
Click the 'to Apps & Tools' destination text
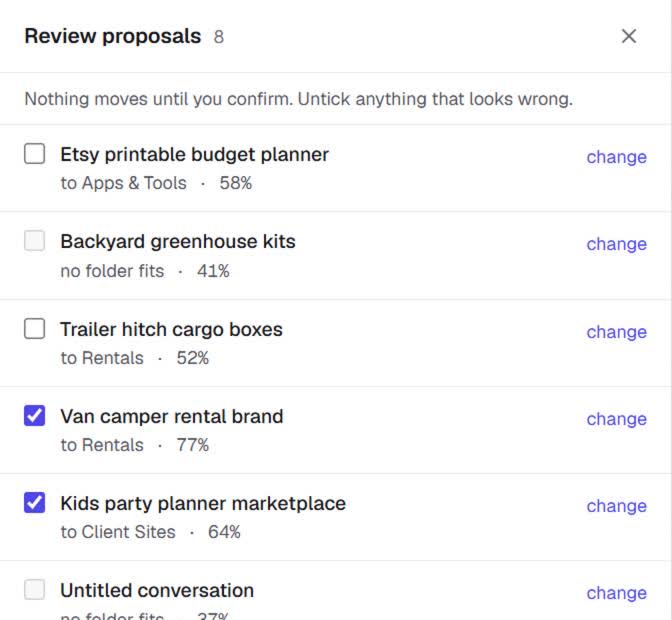pos(123,183)
